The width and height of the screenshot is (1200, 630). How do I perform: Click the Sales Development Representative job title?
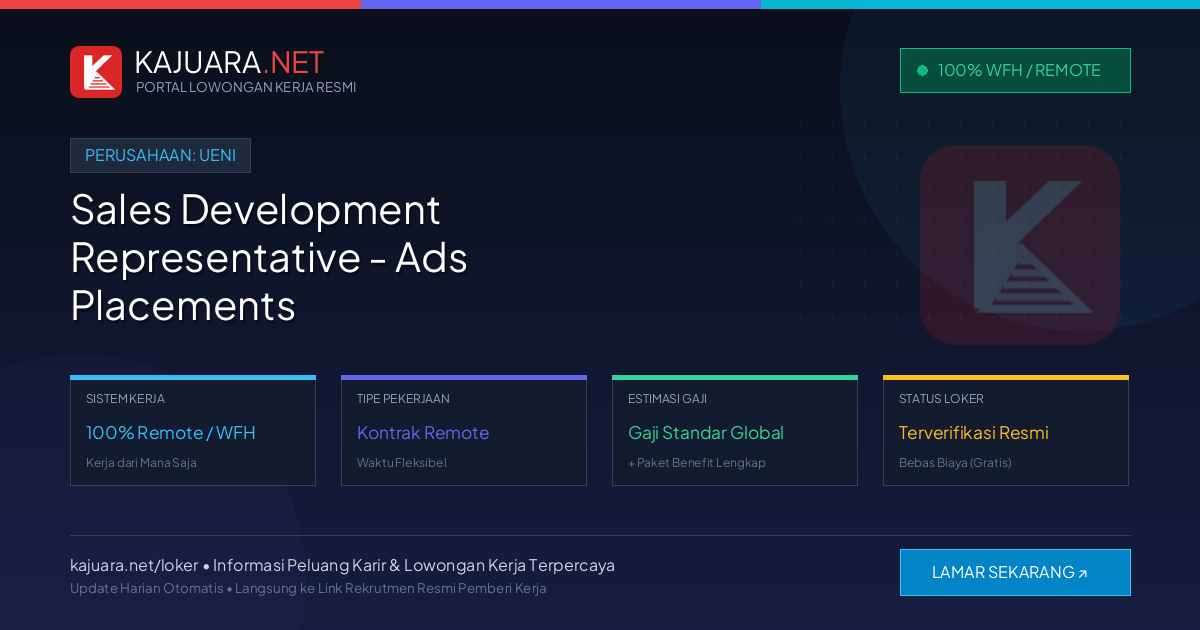tap(270, 257)
